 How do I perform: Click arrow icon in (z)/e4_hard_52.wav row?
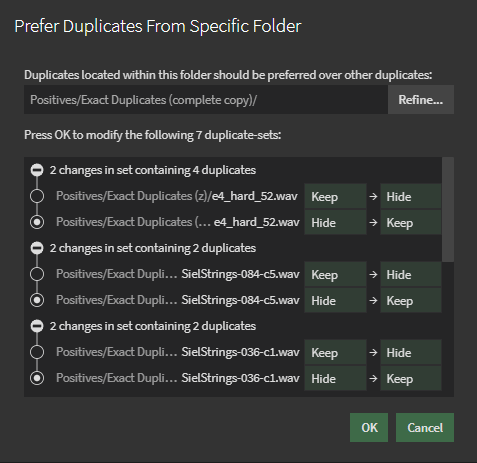click(x=373, y=196)
